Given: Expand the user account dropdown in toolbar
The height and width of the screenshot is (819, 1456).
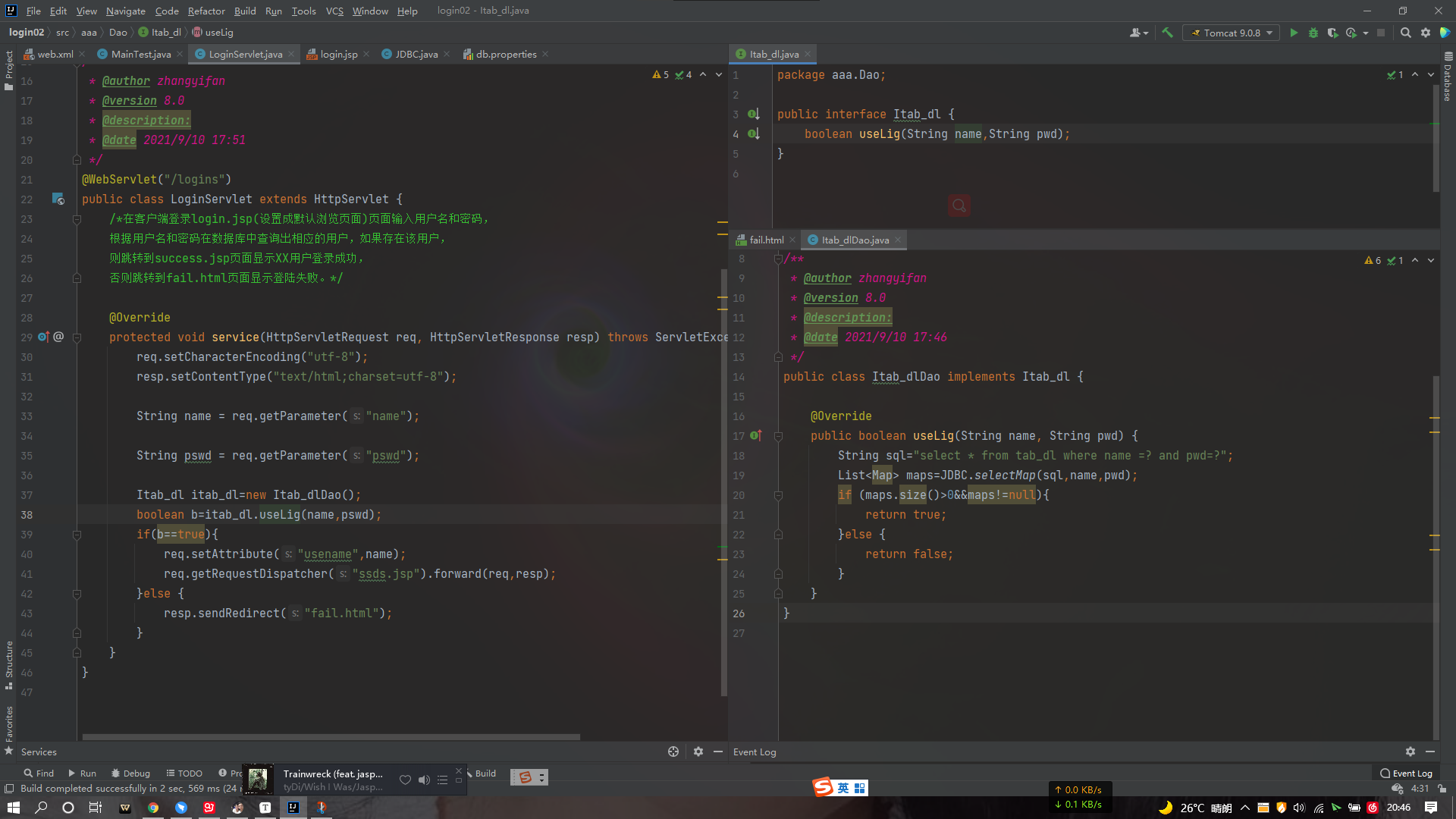Looking at the screenshot, I should [x=1138, y=33].
